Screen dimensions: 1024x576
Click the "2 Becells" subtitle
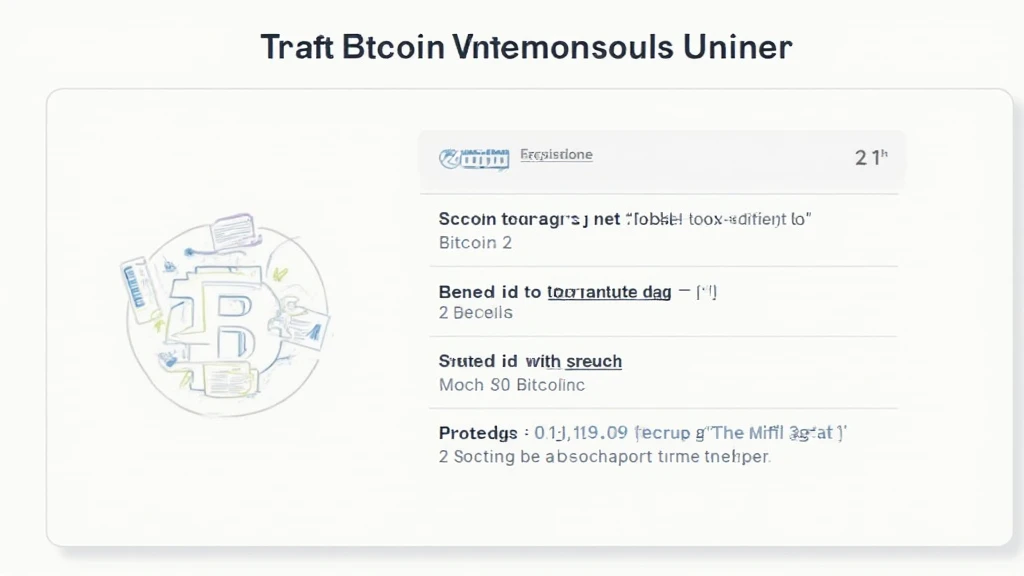coord(475,313)
